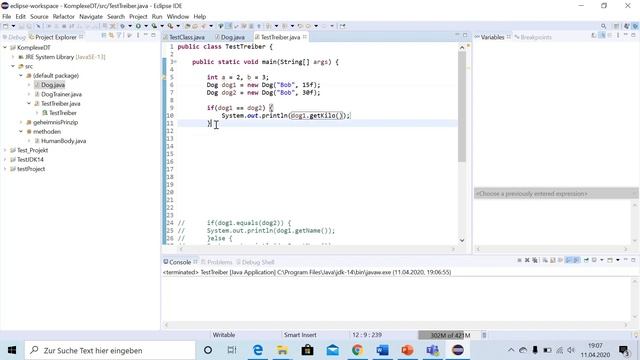Open PowerPoint from the taskbar
640x360 pixels.
coord(407,350)
